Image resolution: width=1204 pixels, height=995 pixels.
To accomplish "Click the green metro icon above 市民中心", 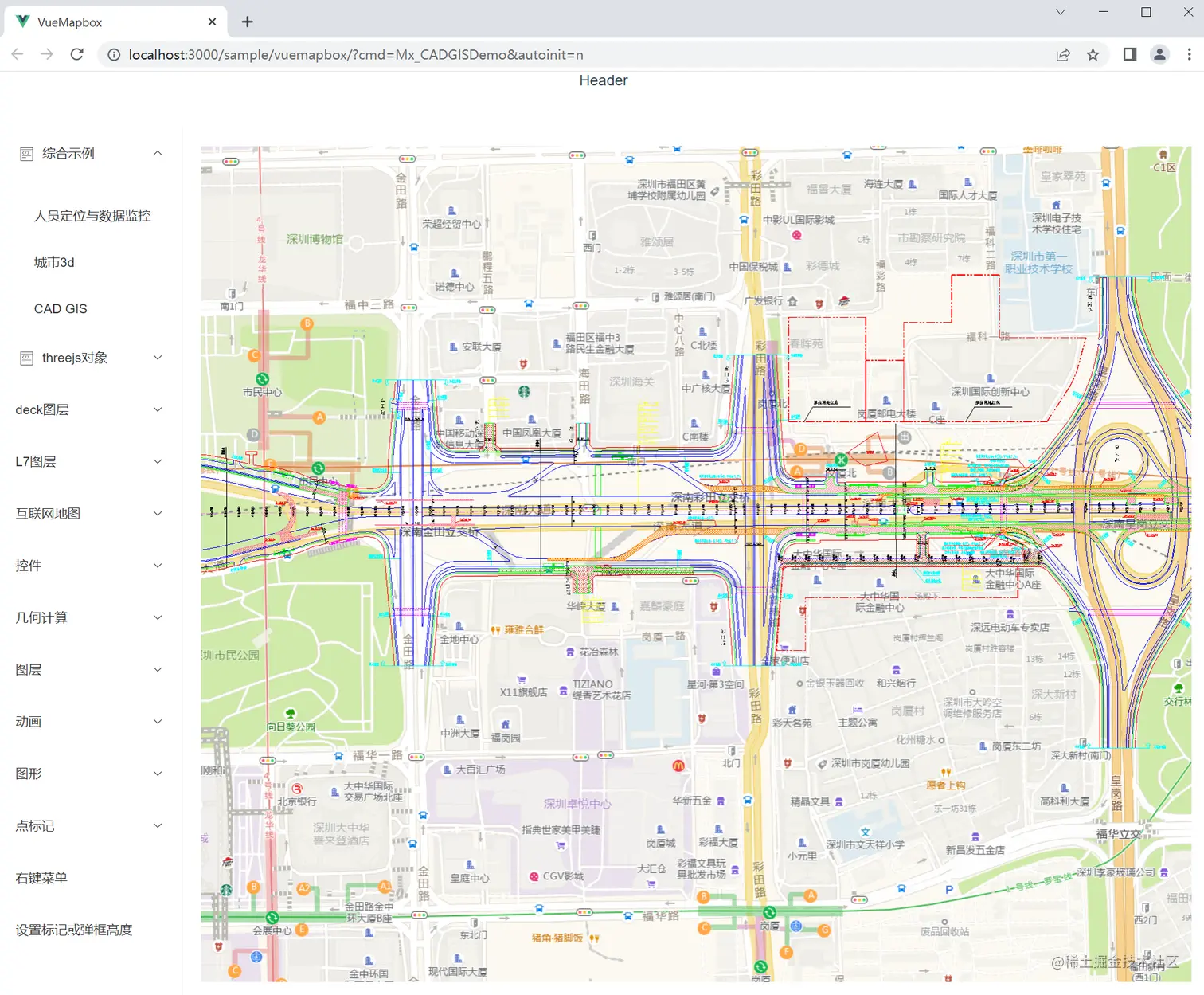I will [x=262, y=379].
